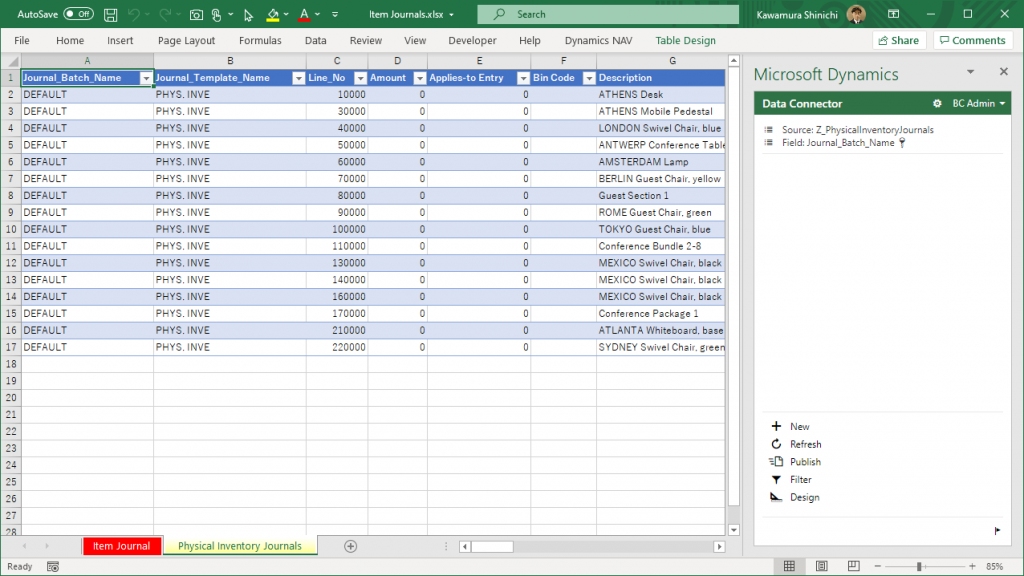Toggle the AutoSave switch

point(78,14)
